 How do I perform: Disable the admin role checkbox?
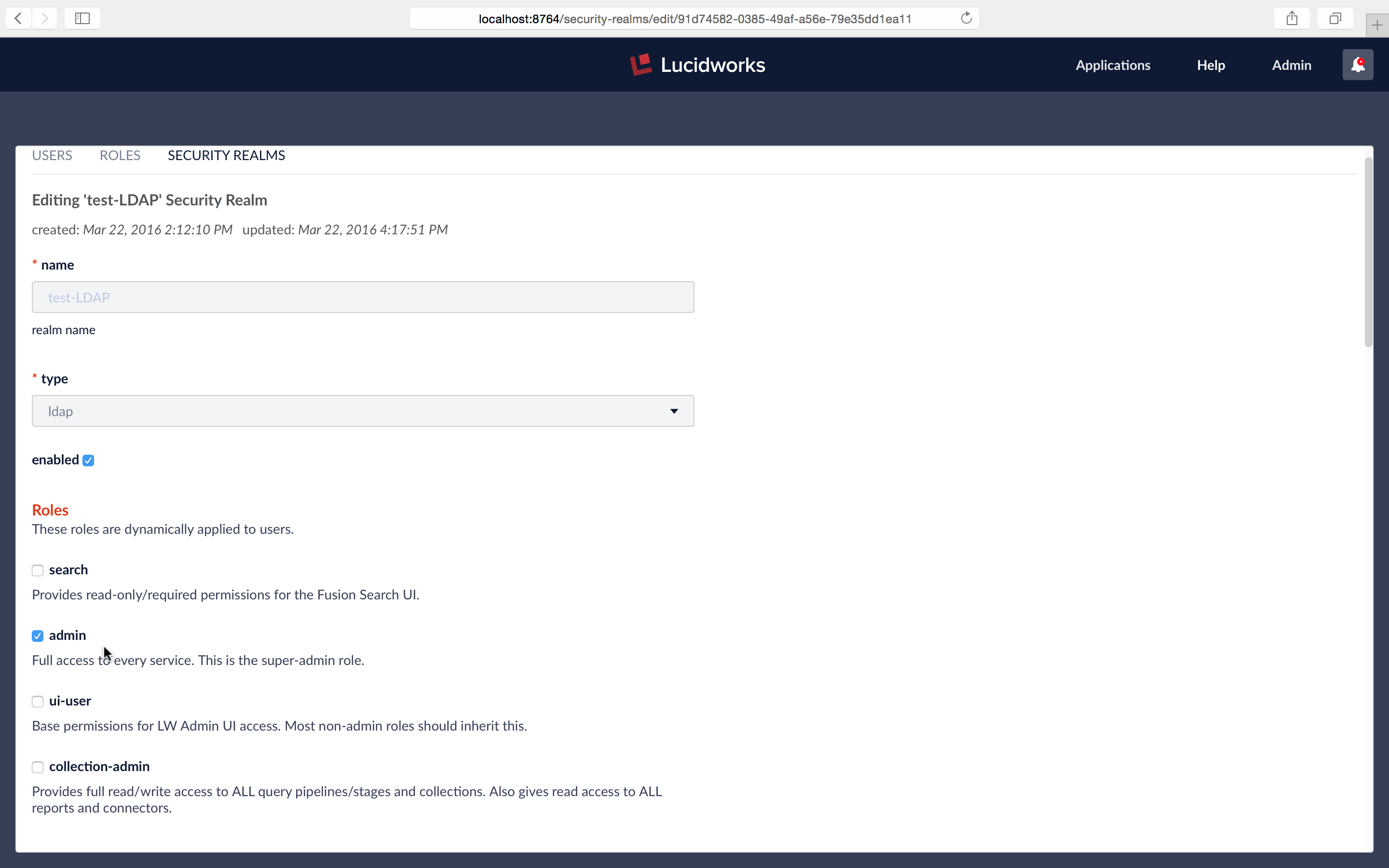pos(37,635)
